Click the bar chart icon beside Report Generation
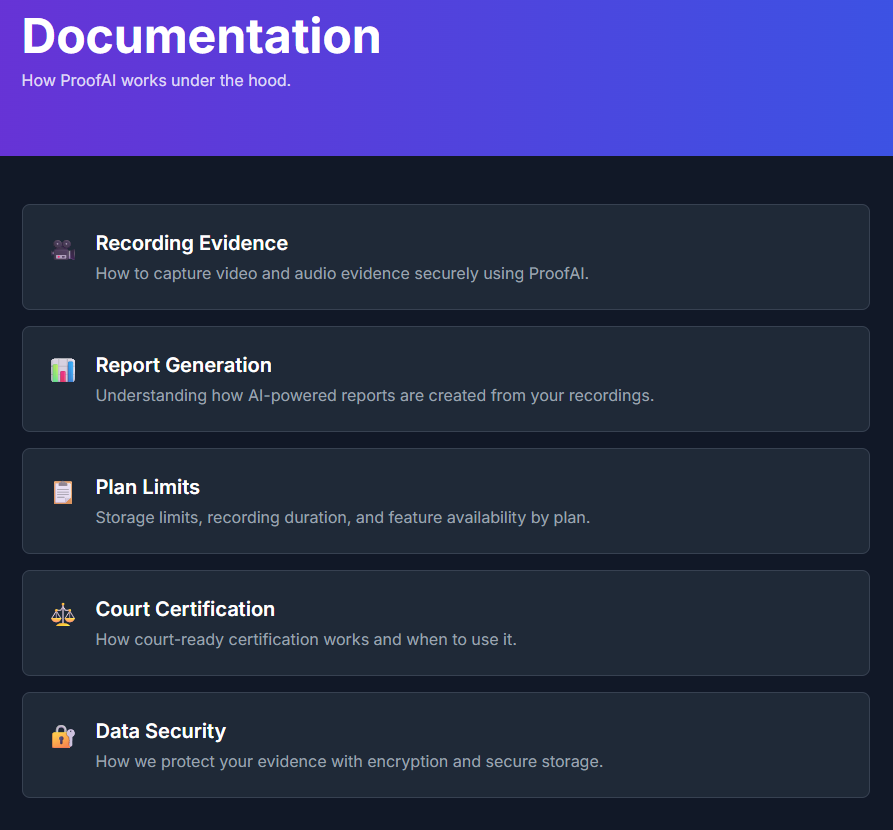Image resolution: width=893 pixels, height=830 pixels. click(x=63, y=370)
